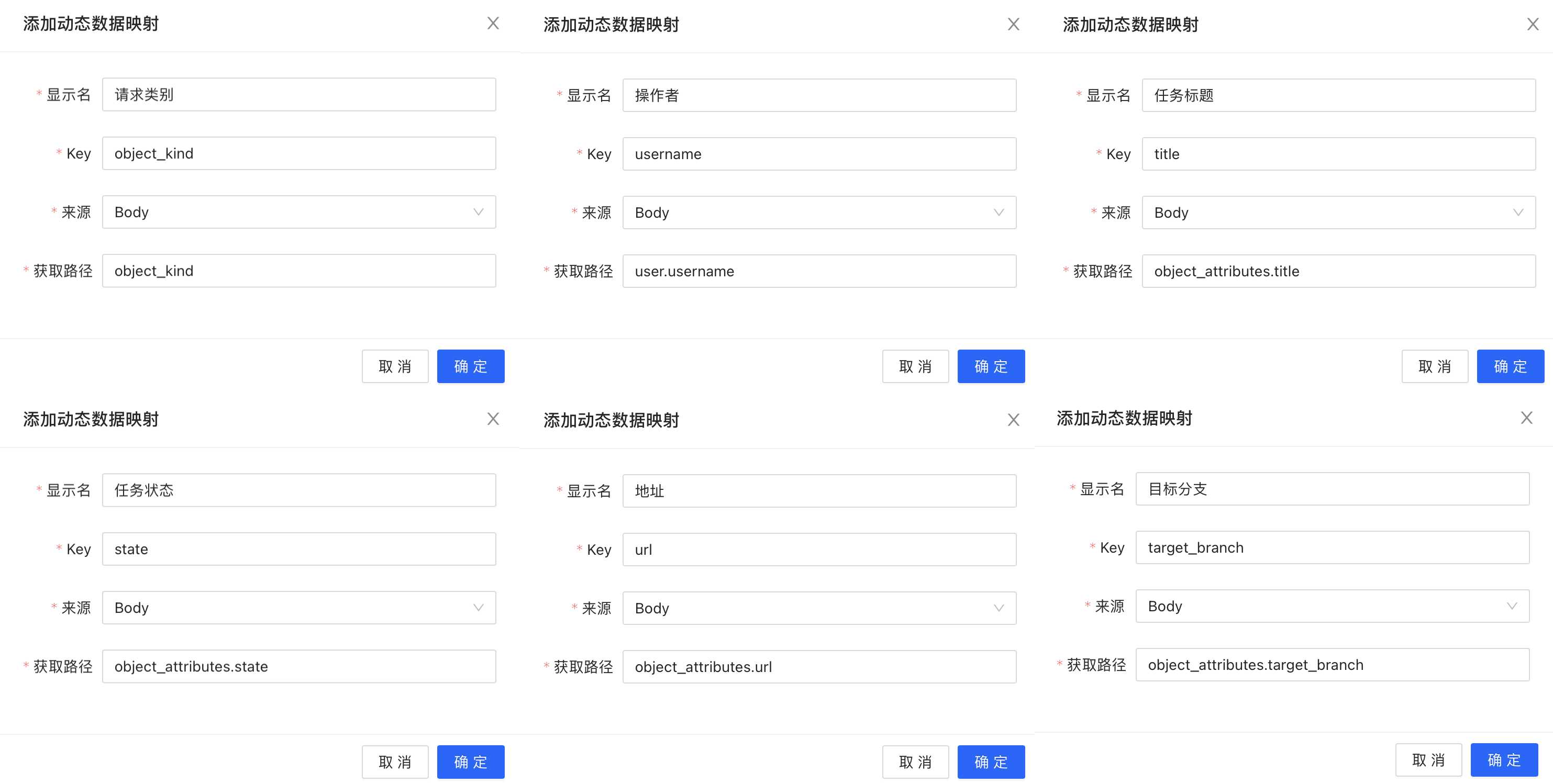The width and height of the screenshot is (1553, 784).
Task: Click 显示名 field showing 任务标题
Action: [x=1338, y=95]
